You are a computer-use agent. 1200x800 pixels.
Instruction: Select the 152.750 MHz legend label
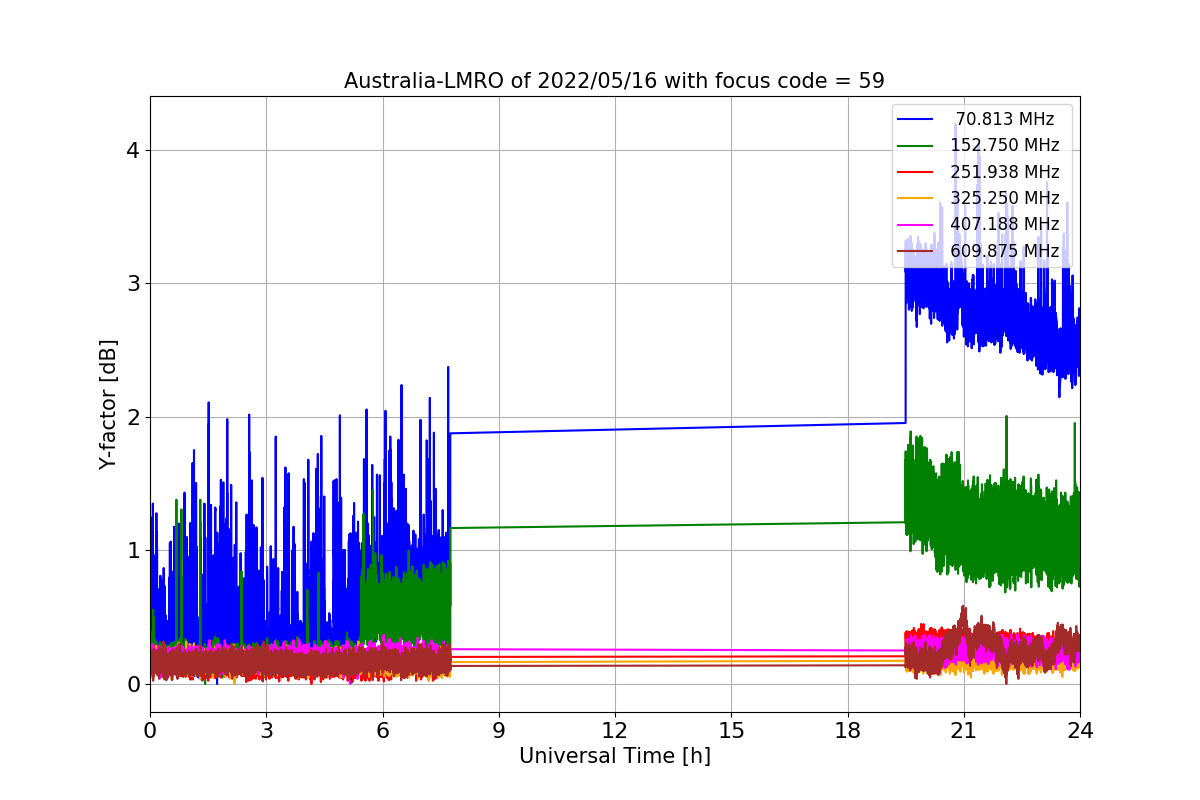click(x=1005, y=145)
